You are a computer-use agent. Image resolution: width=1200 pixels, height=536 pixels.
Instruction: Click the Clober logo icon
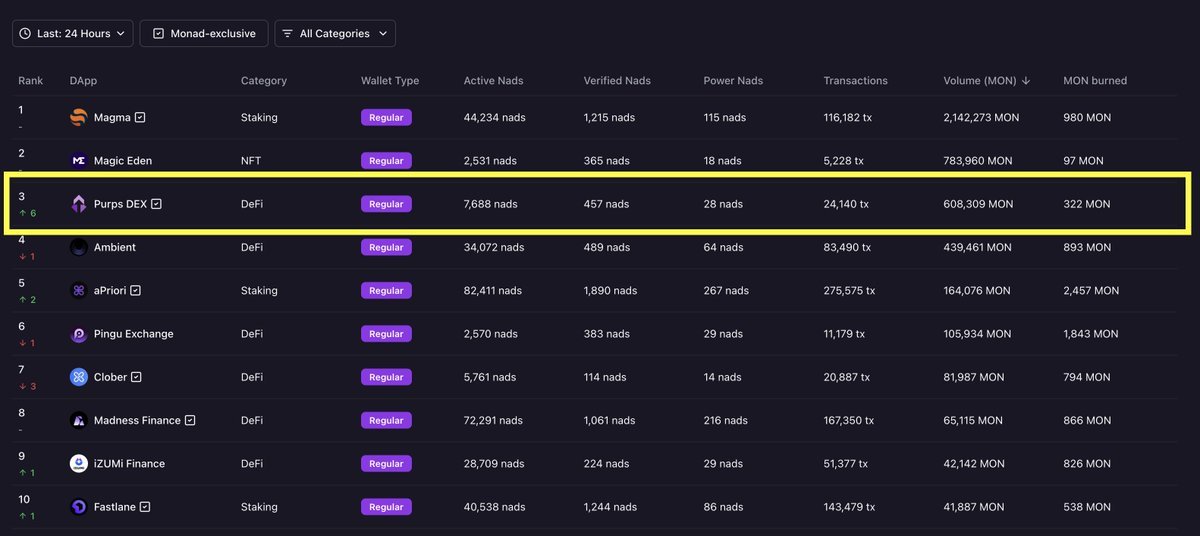(x=79, y=377)
